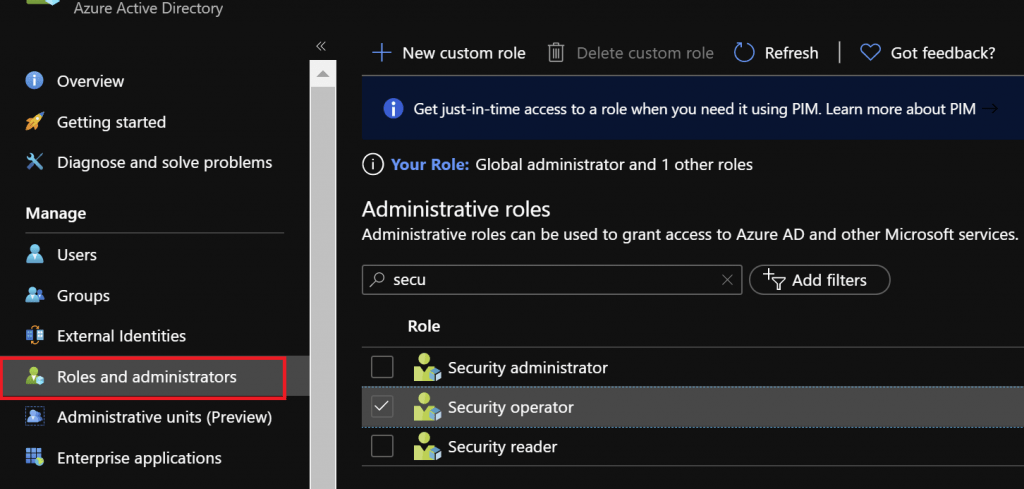Click the Roles and administrators icon
1024x489 pixels.
tap(34, 376)
